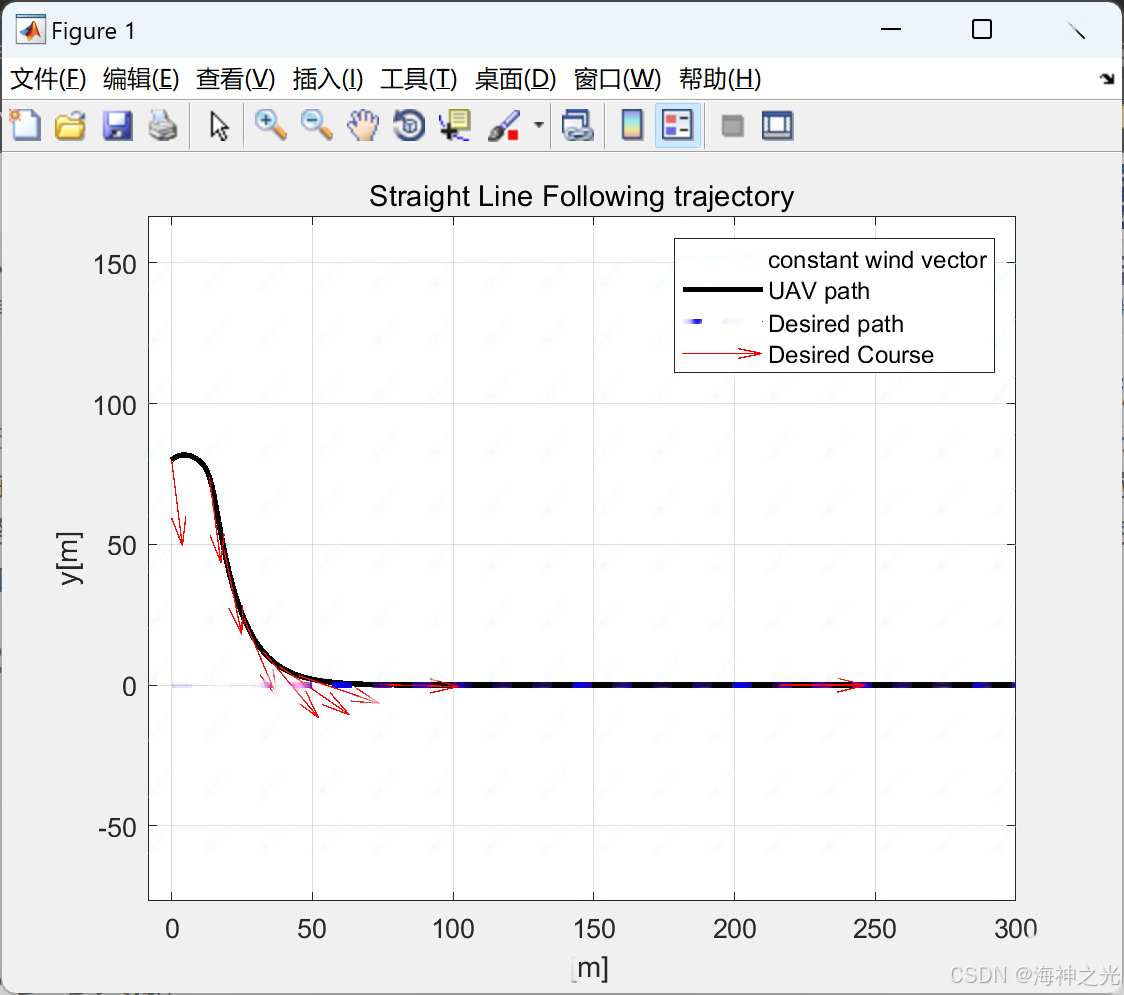
Task: Expand the brush color dropdown arrow
Action: pos(538,125)
